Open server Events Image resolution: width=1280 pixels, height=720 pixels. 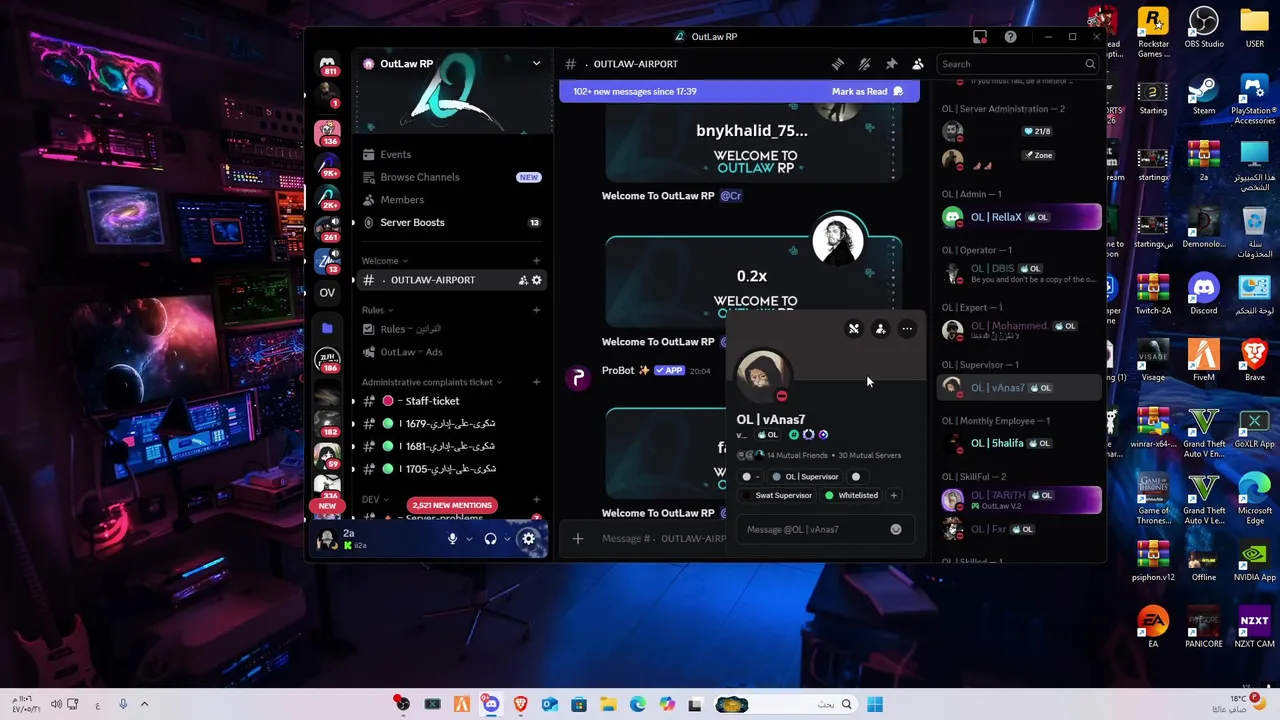(x=451, y=154)
